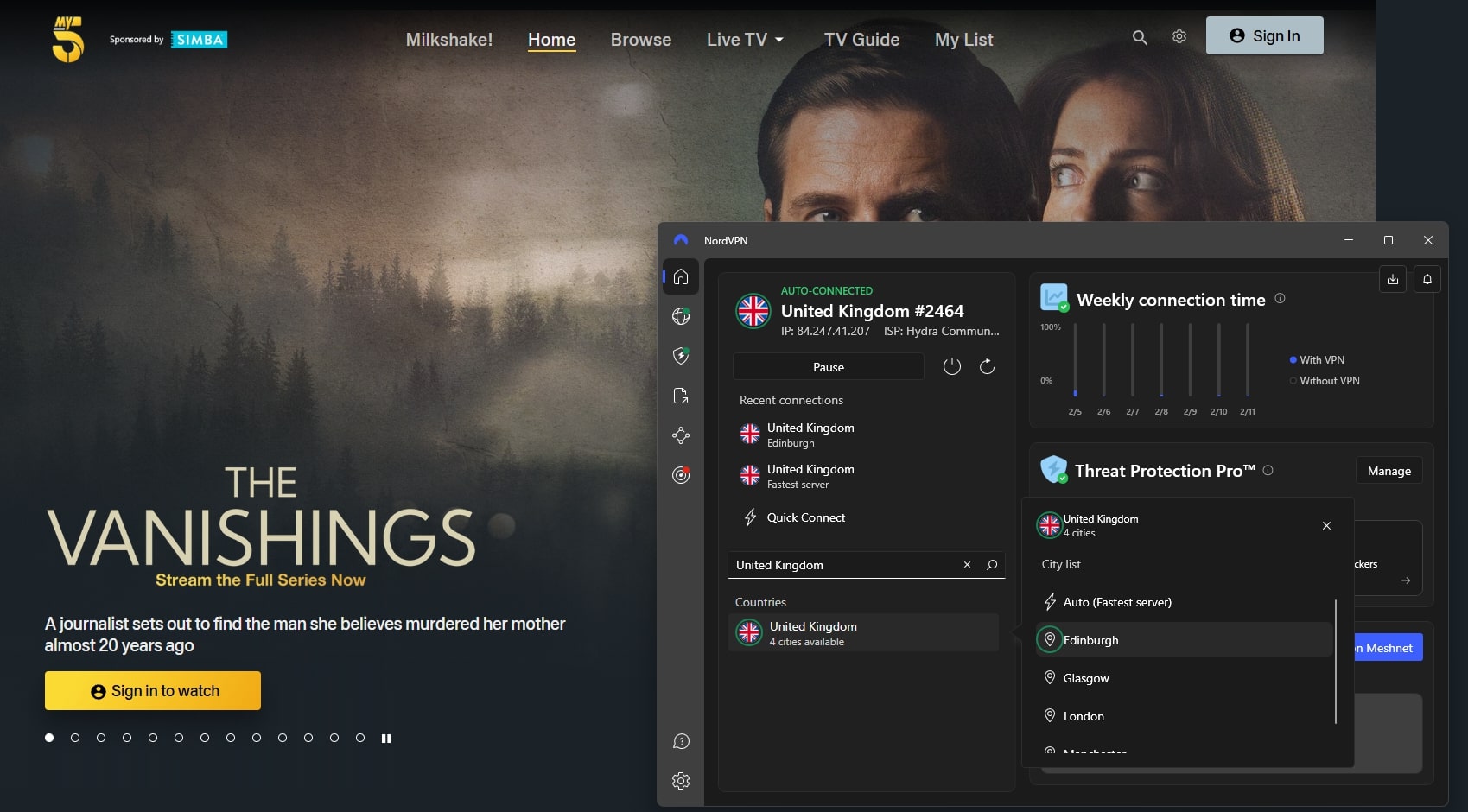Open United Kingdom 4 cities available country row
Viewport: 1468px width, 812px height.
[x=864, y=632]
